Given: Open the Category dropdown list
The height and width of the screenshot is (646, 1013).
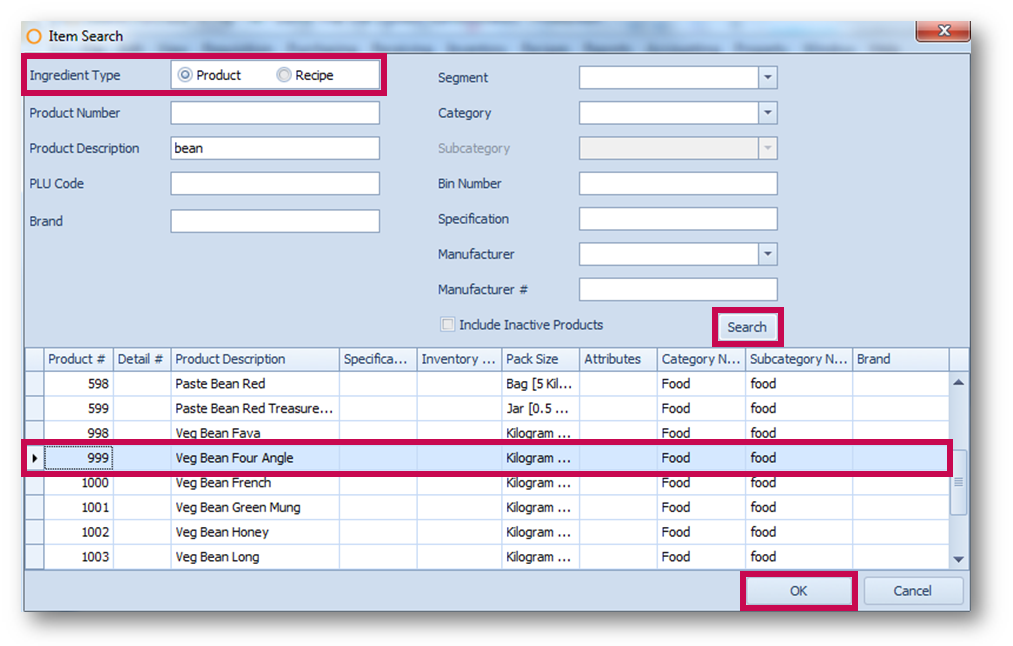Looking at the screenshot, I should point(767,113).
